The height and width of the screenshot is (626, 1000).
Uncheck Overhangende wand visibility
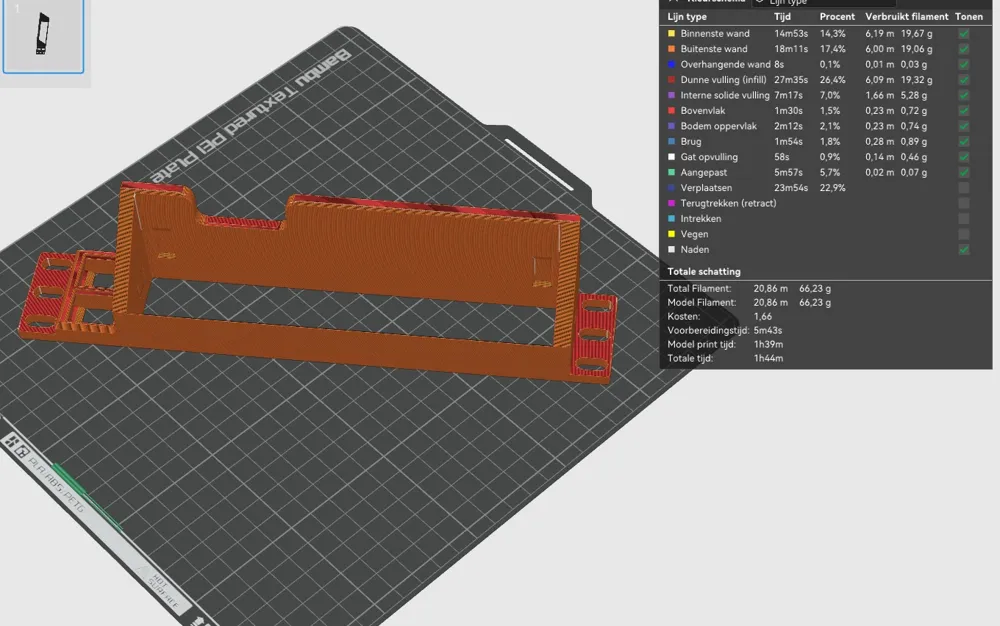pos(964,64)
